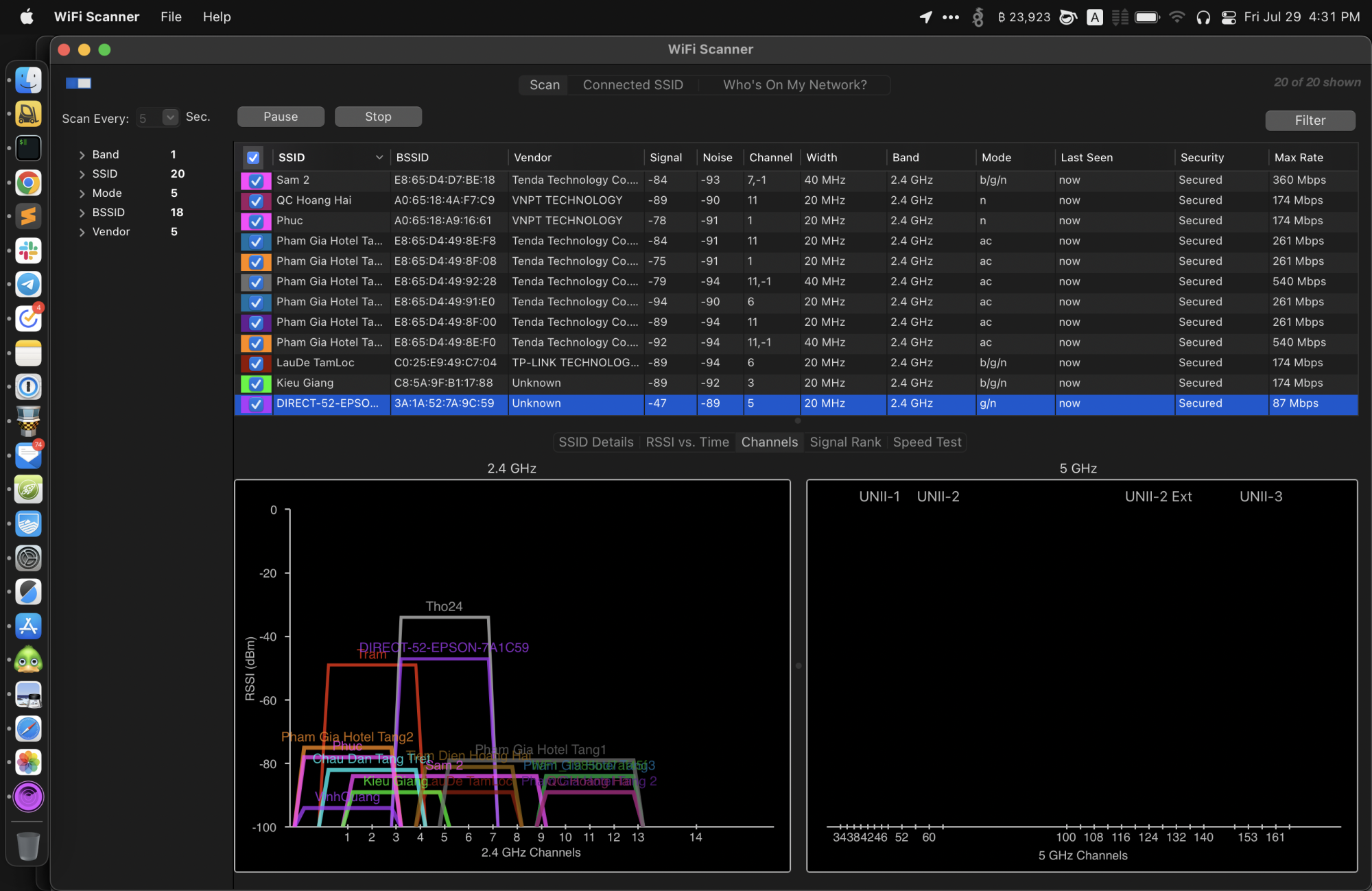The height and width of the screenshot is (891, 1372).
Task: Open ForkLift from the Dock
Action: click(28, 114)
